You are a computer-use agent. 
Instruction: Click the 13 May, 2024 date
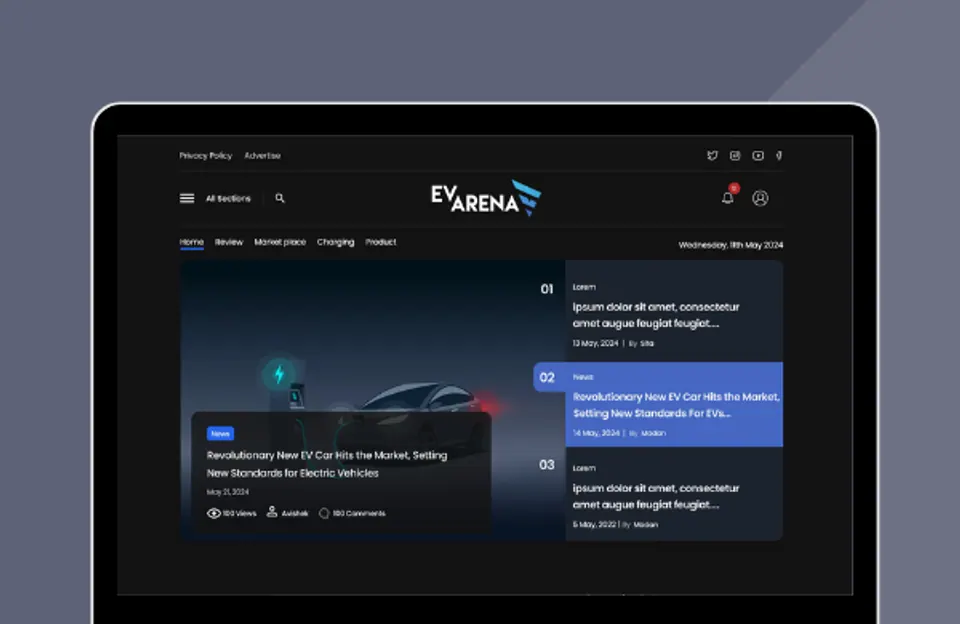(x=596, y=344)
